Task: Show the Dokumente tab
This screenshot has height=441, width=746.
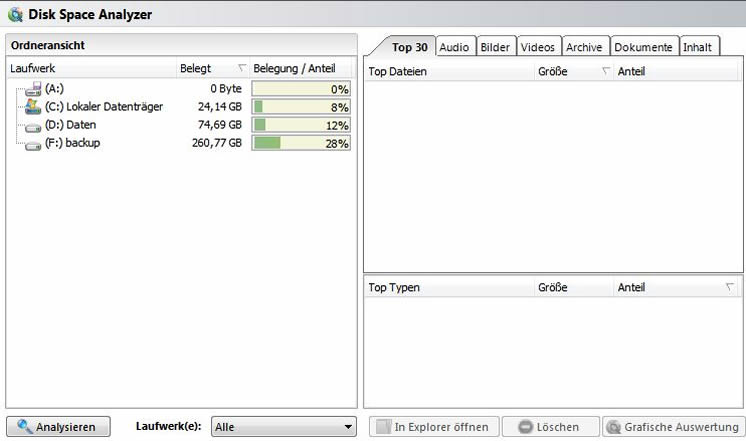Action: [643, 47]
